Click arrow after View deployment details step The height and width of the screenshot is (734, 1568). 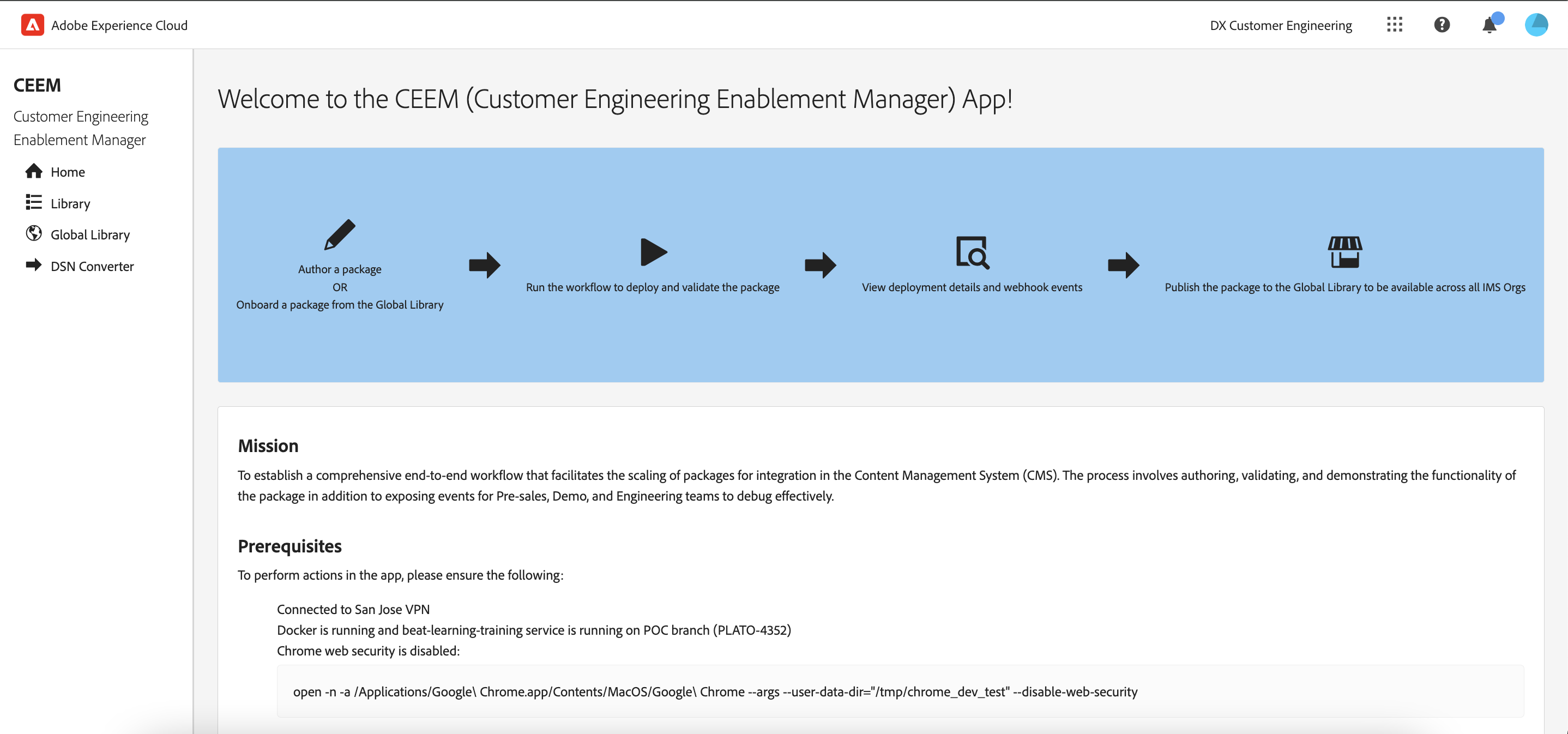tap(1123, 266)
